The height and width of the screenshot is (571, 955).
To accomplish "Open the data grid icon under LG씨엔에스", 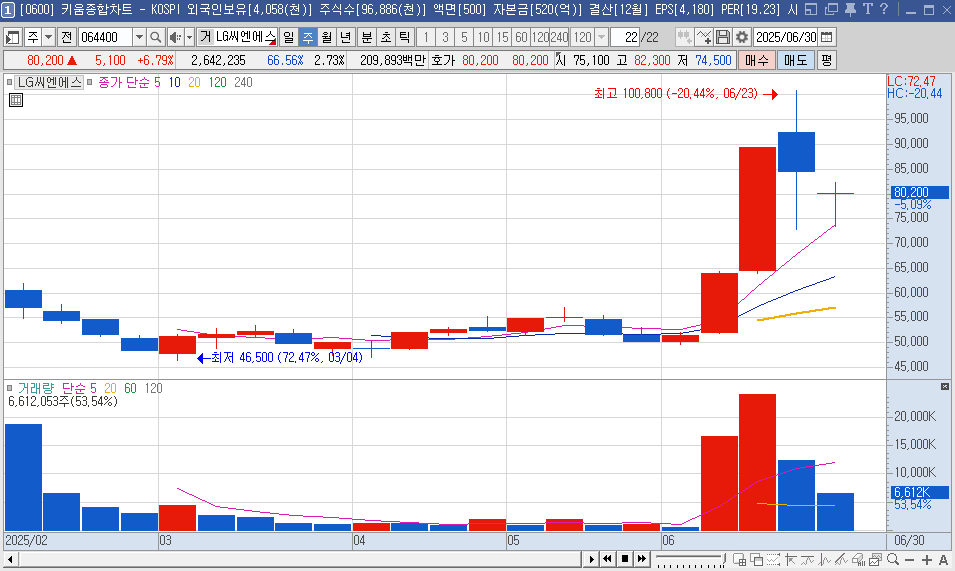I will tap(16, 100).
